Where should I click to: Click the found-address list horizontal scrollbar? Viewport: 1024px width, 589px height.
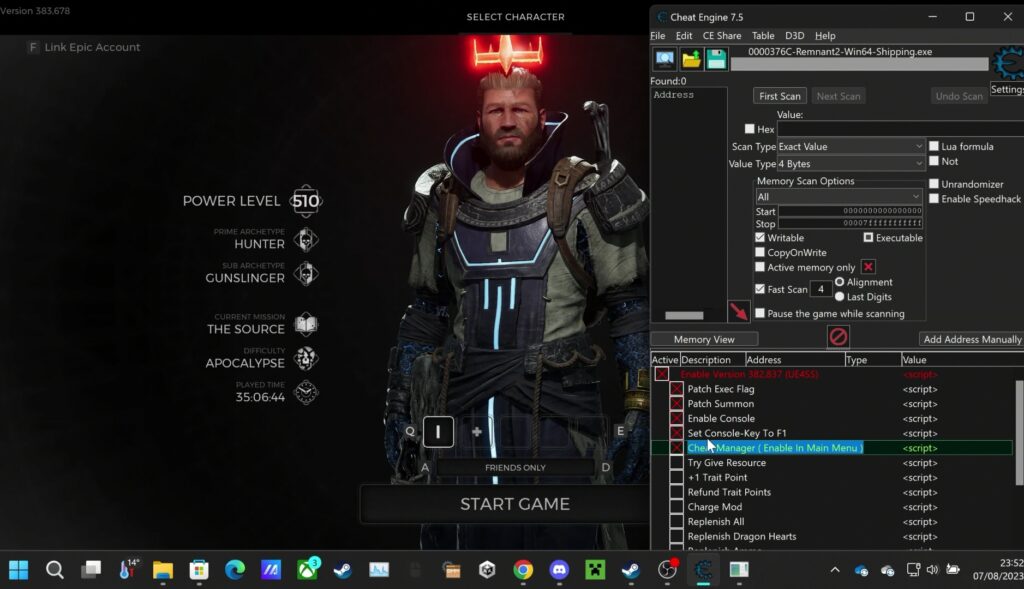pyautogui.click(x=684, y=315)
